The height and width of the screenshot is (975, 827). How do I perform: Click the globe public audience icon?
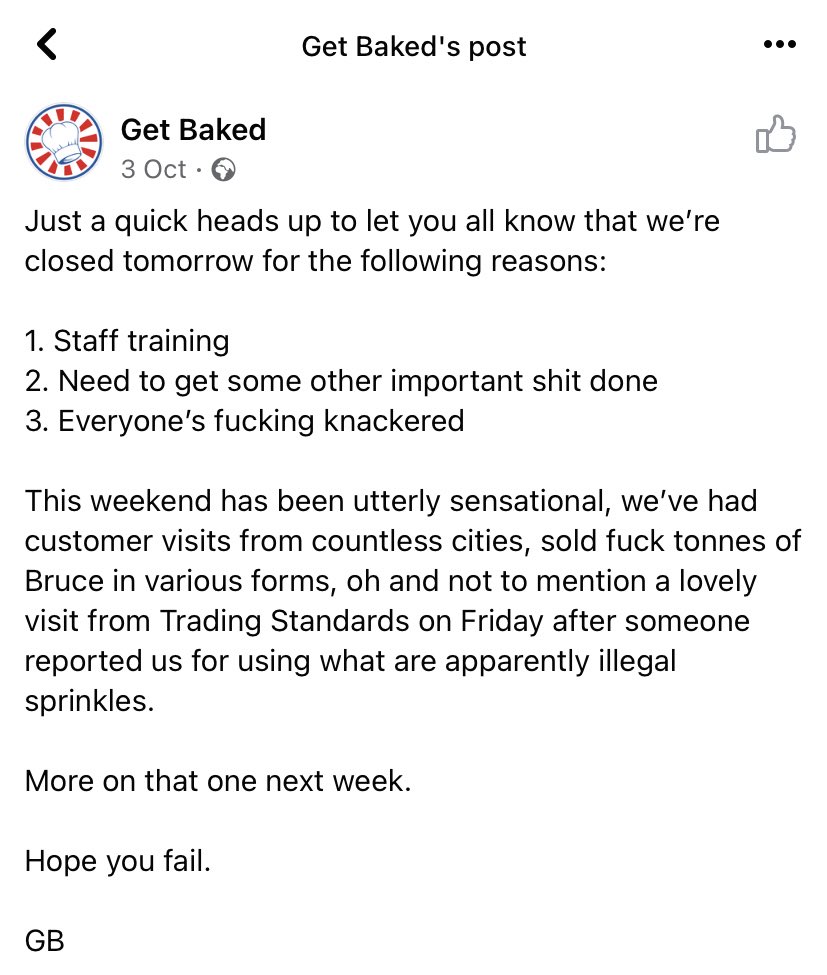tap(225, 170)
